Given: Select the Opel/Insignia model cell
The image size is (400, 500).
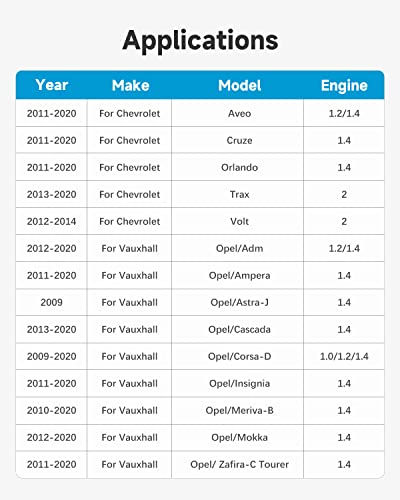Looking at the screenshot, I should pos(239,383).
